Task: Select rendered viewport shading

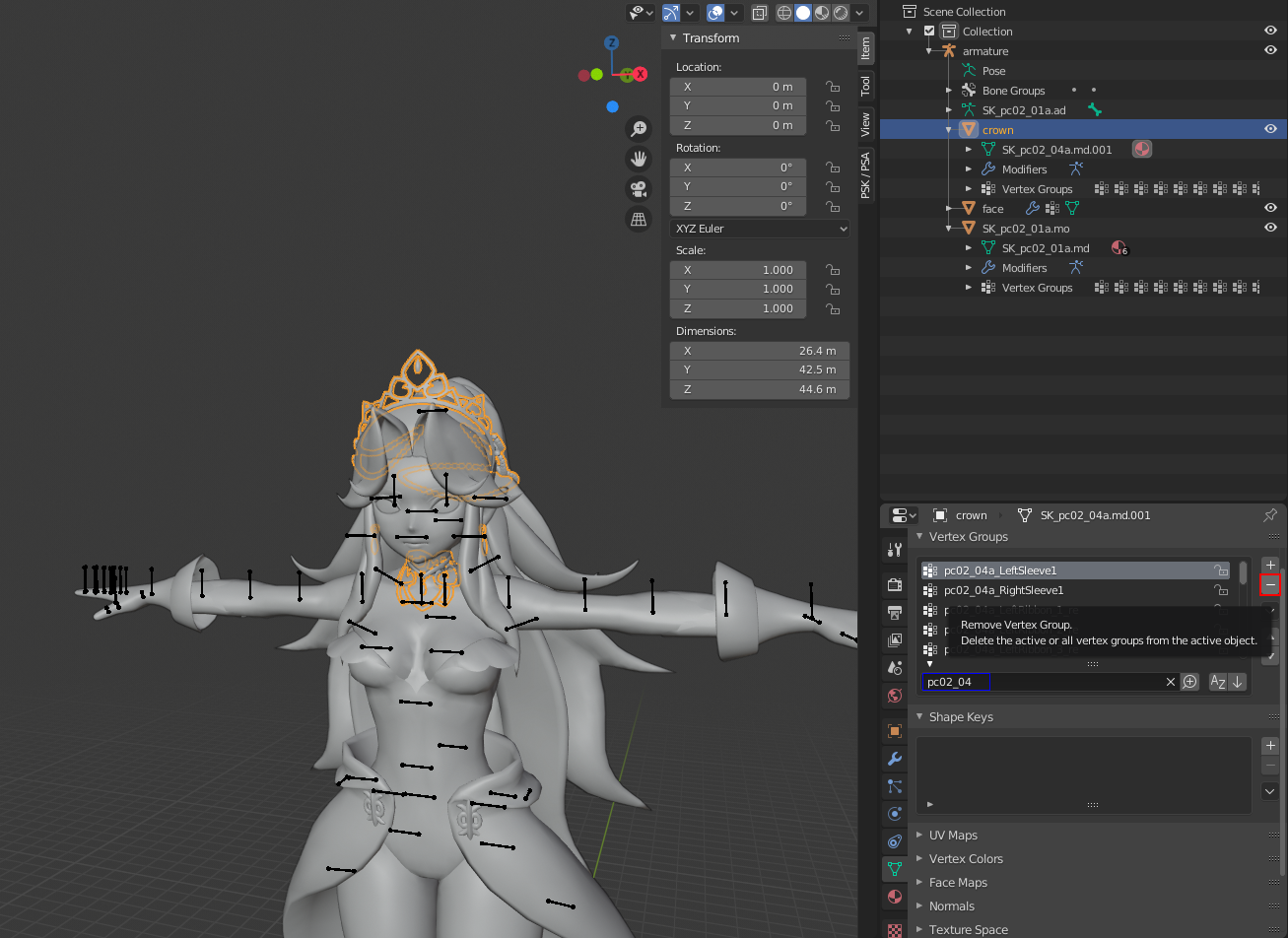Action: (841, 13)
